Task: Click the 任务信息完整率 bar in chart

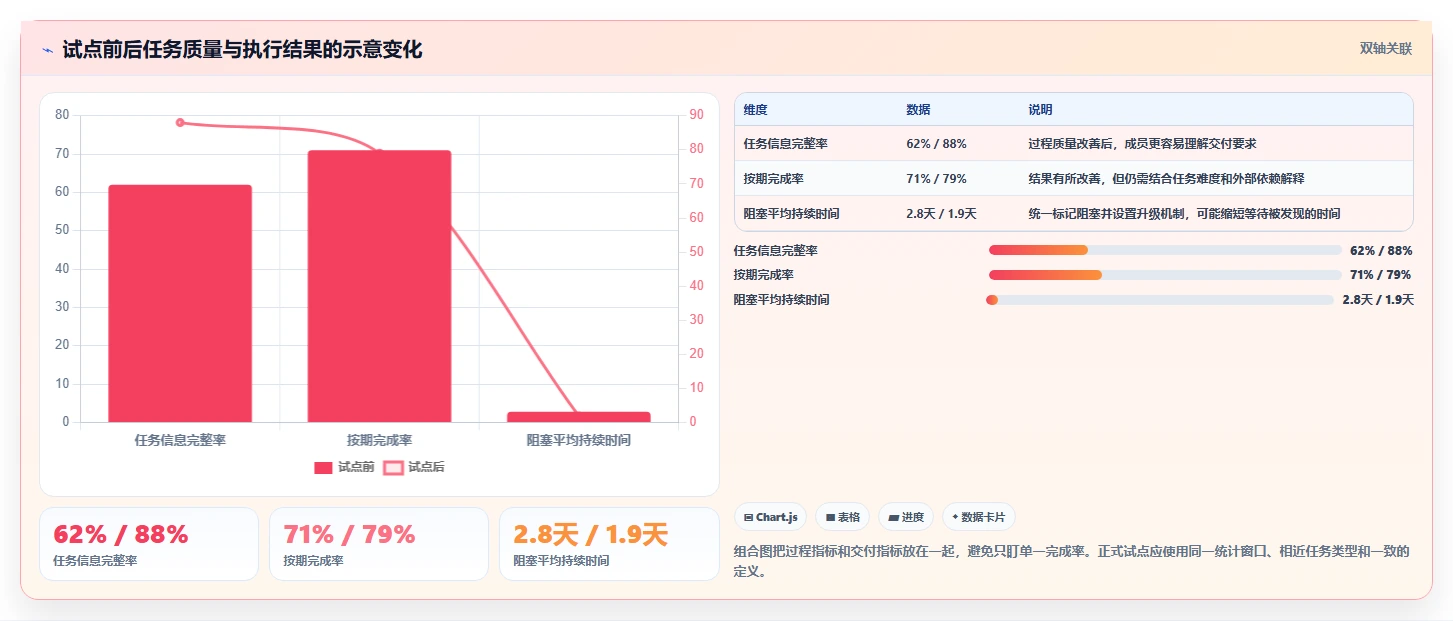Action: click(x=180, y=303)
